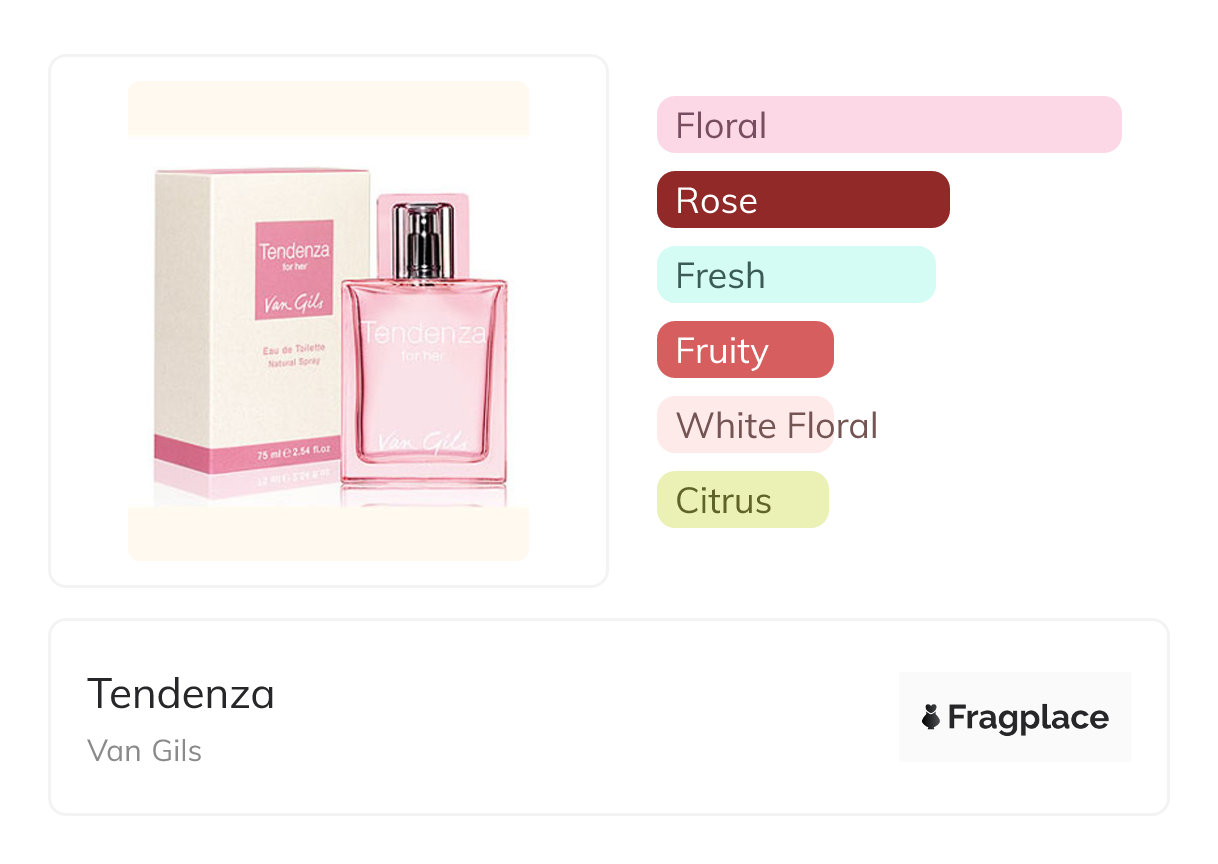Click the pink perfume bottle image
This screenshot has width=1218, height=864.
click(423, 380)
